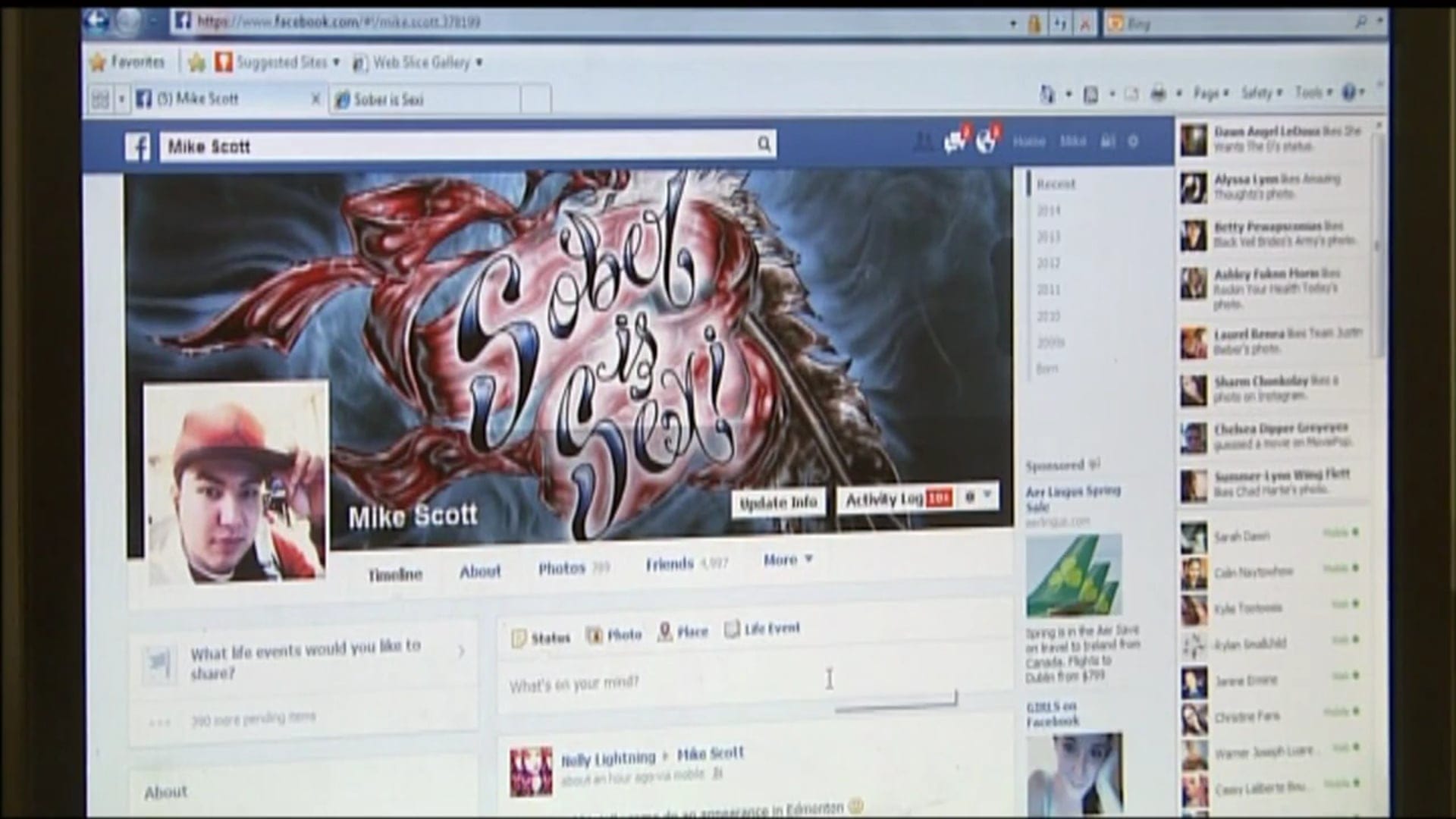This screenshot has width=1456, height=819.
Task: Open the tab list dropdown arrow
Action: tap(121, 99)
